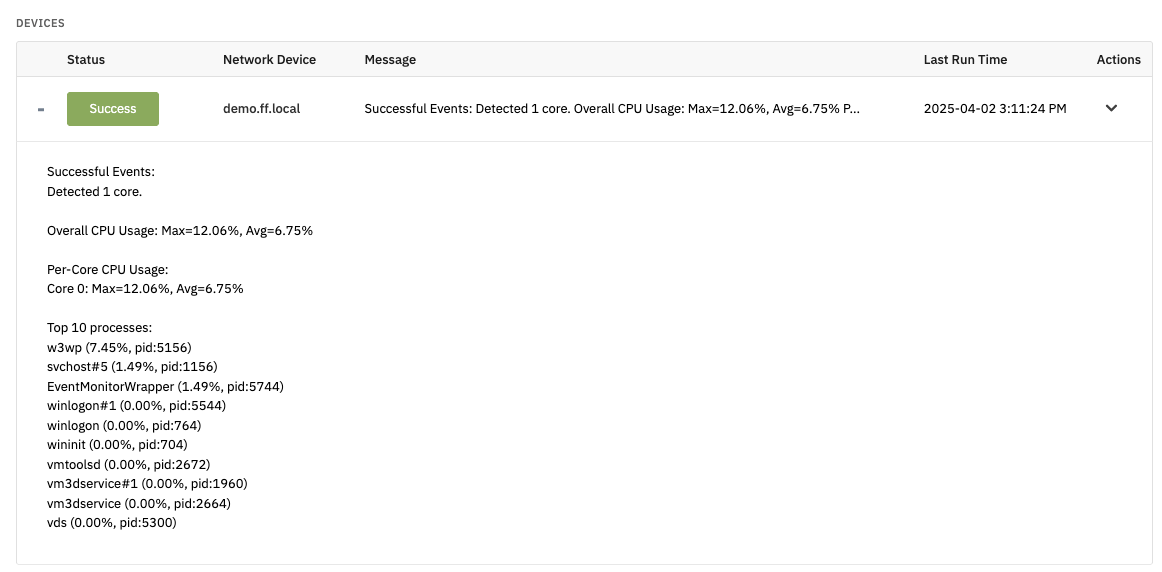Click the Message column header
1162x572 pixels.
390,59
